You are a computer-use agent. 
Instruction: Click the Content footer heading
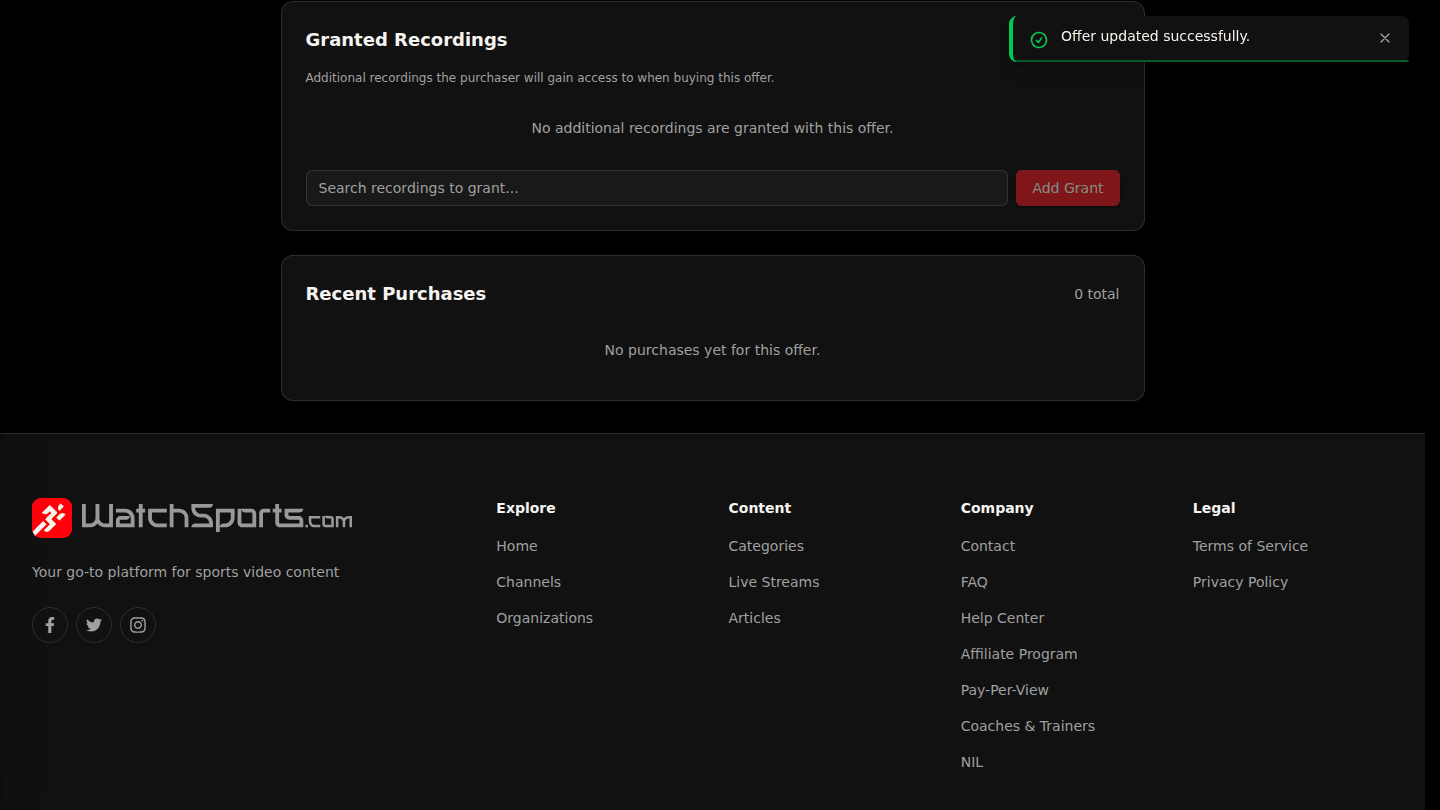tap(760, 508)
